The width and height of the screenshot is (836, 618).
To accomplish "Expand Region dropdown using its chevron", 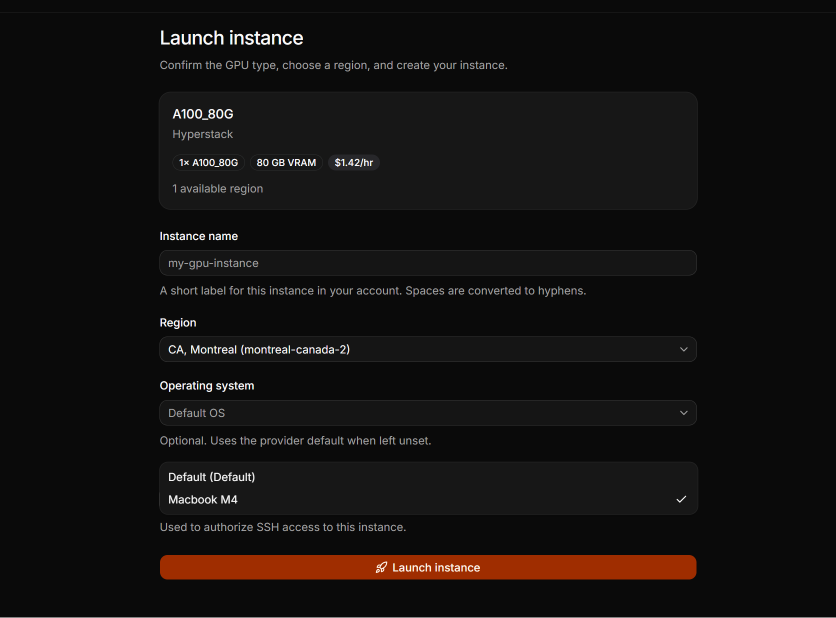I will 684,349.
